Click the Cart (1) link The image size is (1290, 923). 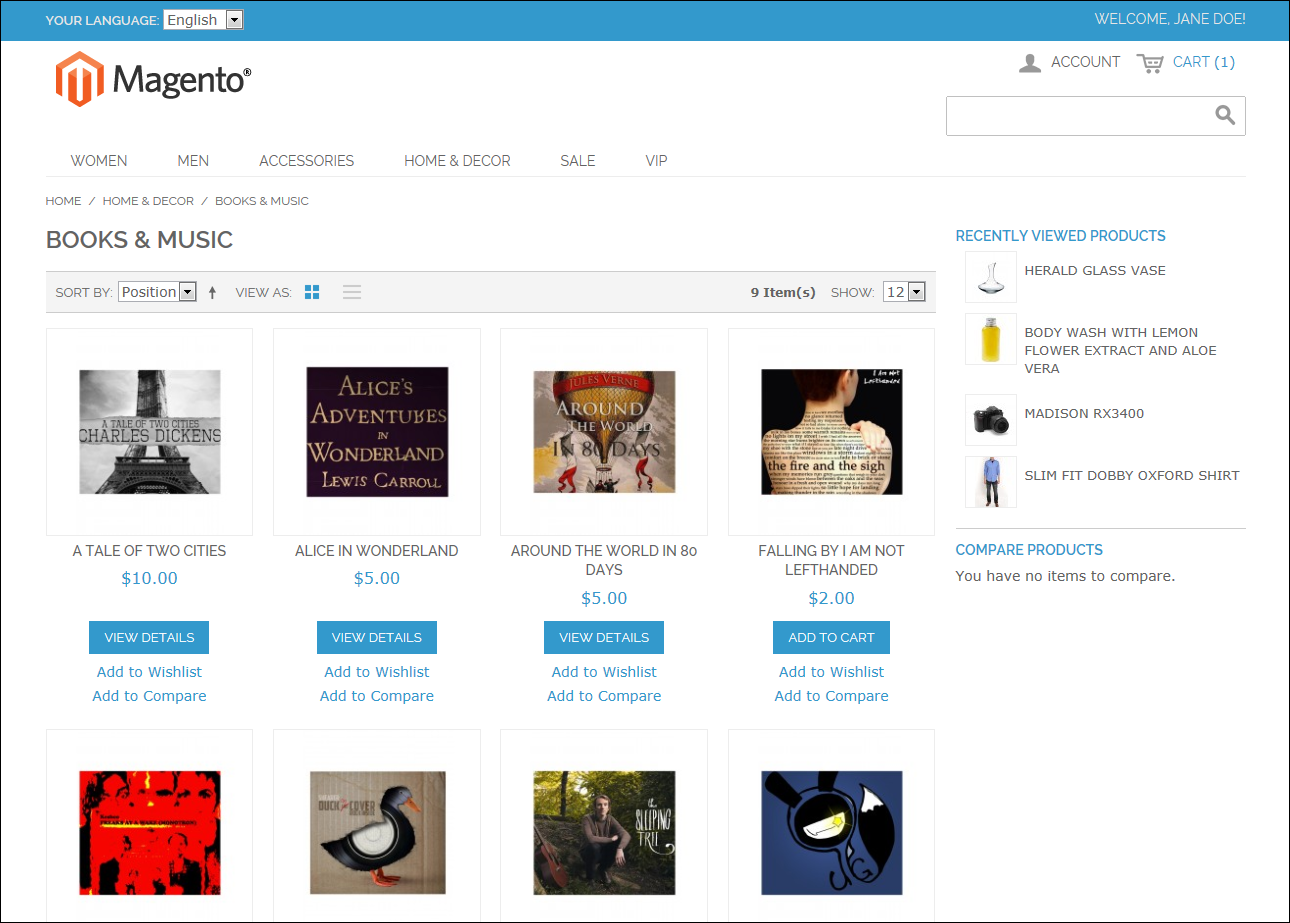(1203, 62)
